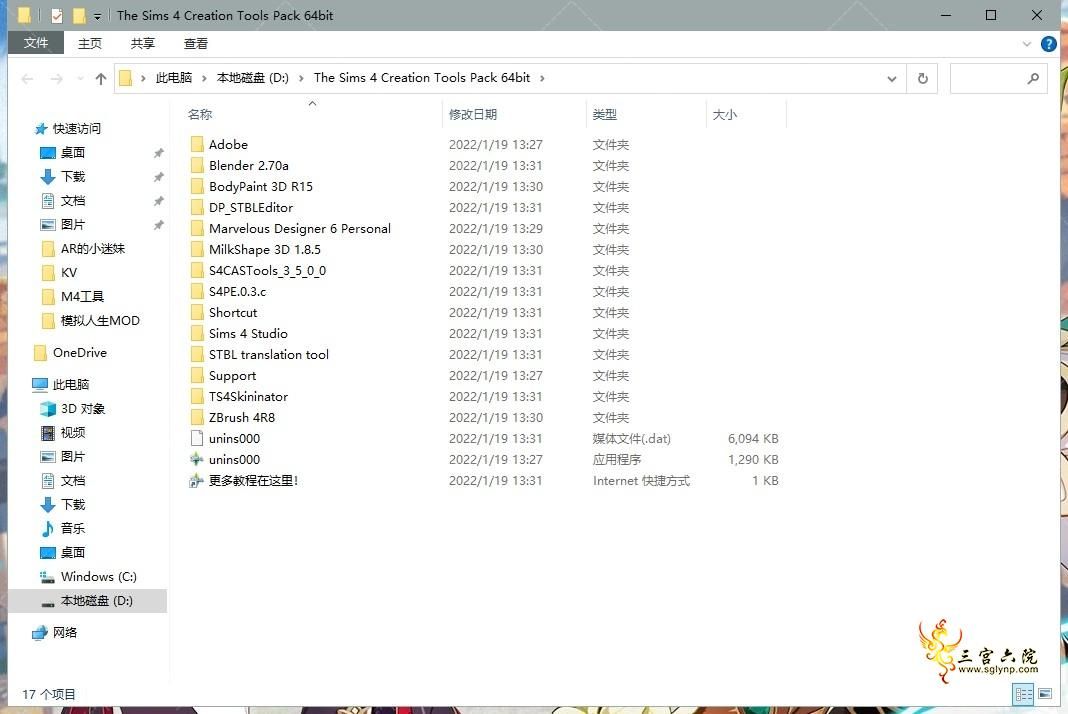Open 音乐 under 此电脑

point(72,528)
